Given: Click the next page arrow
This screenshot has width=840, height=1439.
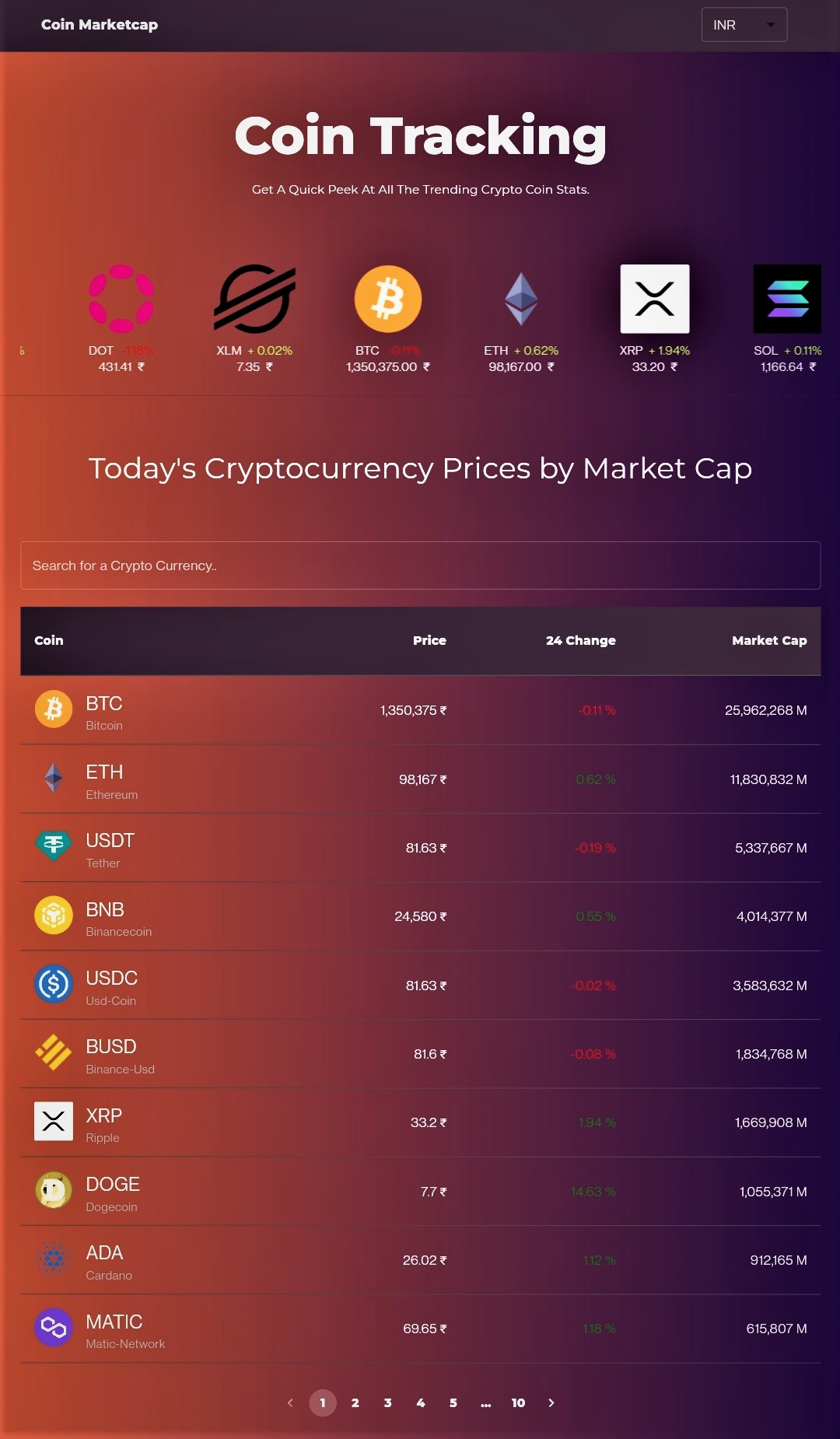Looking at the screenshot, I should click(551, 1403).
